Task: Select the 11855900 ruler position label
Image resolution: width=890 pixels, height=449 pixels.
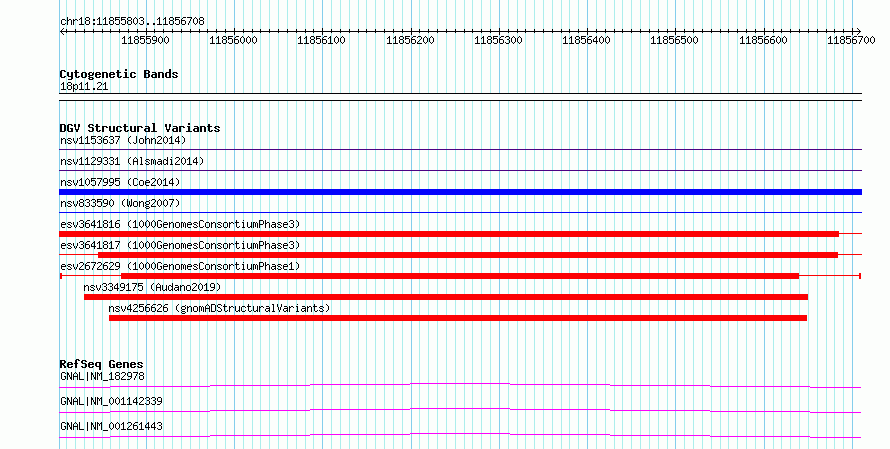Action: [x=145, y=40]
